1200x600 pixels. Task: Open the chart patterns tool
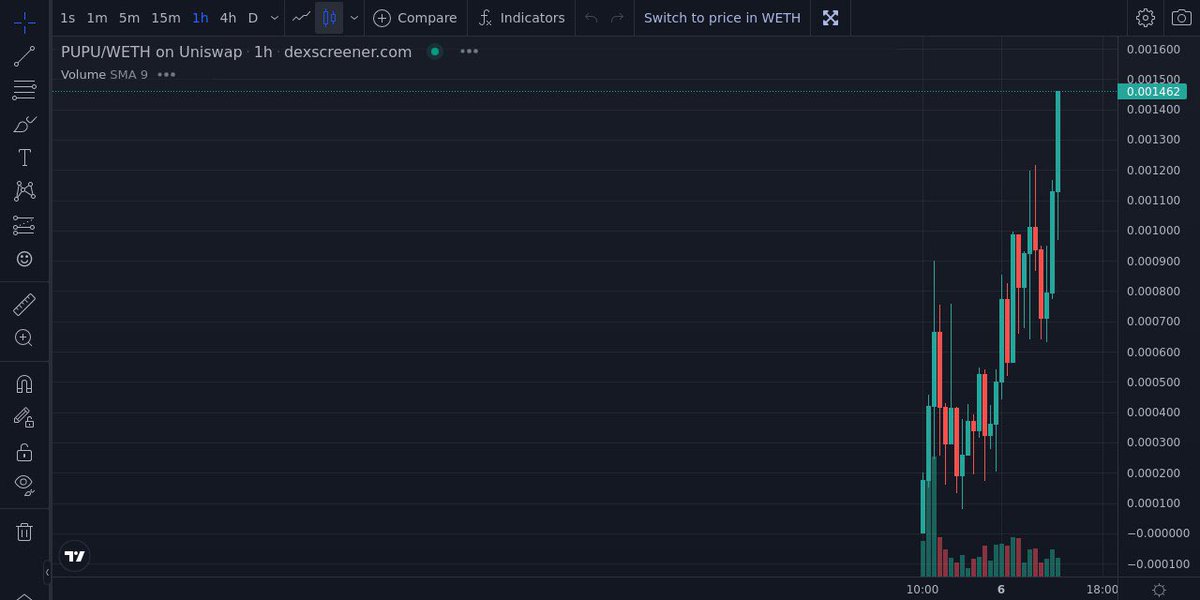pyautogui.click(x=24, y=191)
